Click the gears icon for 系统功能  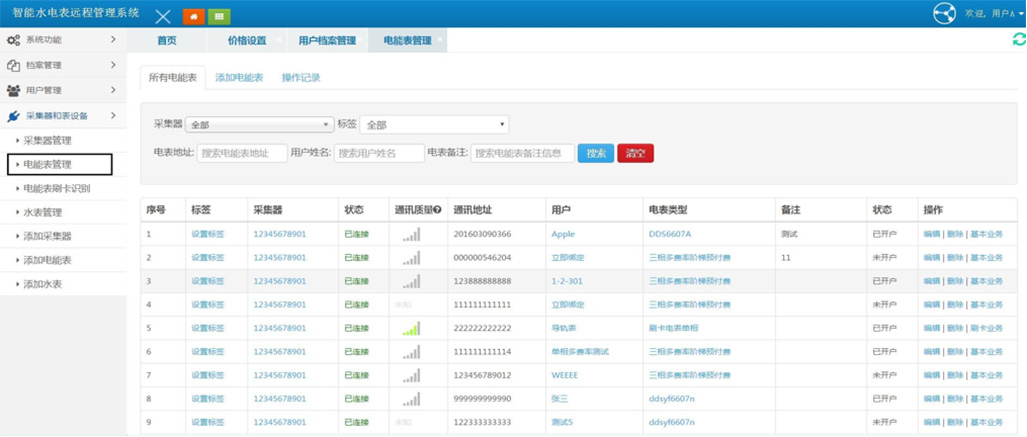pos(13,40)
